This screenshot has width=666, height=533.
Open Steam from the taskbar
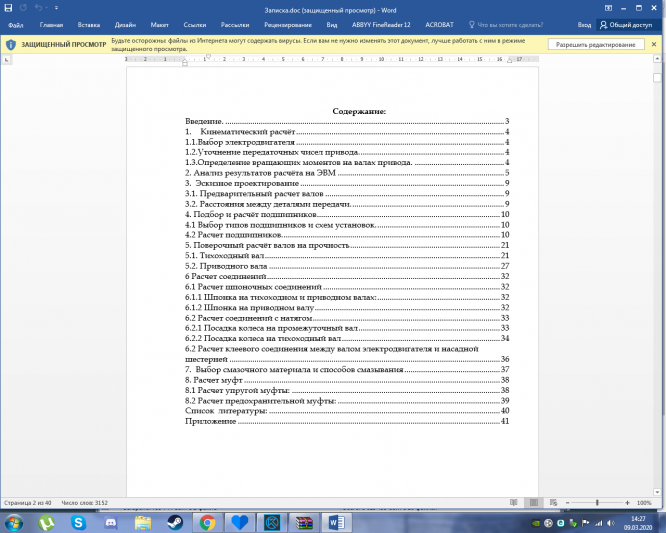(175, 523)
